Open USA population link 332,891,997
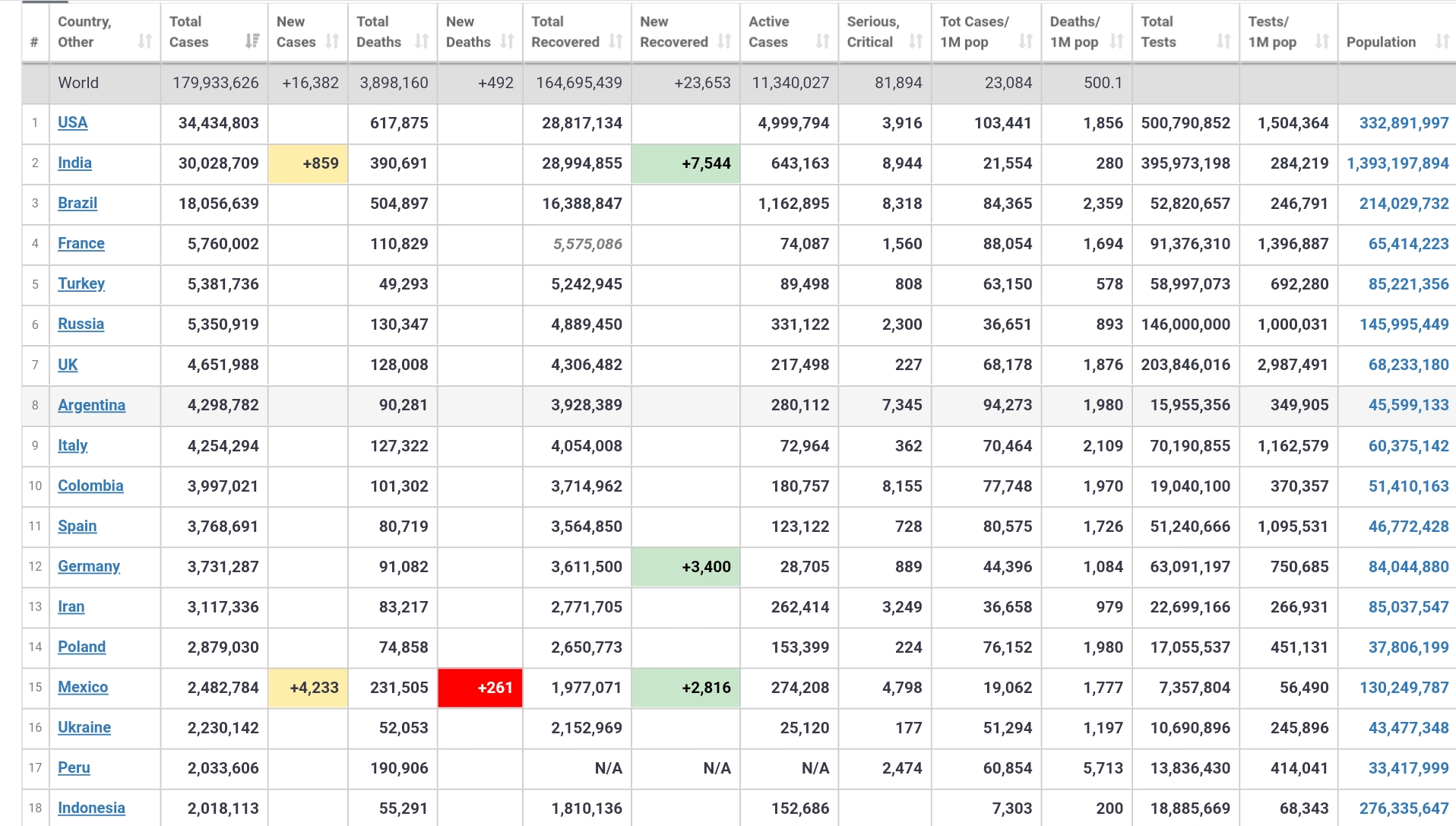Viewport: 1456px width, 826px height. [1404, 122]
